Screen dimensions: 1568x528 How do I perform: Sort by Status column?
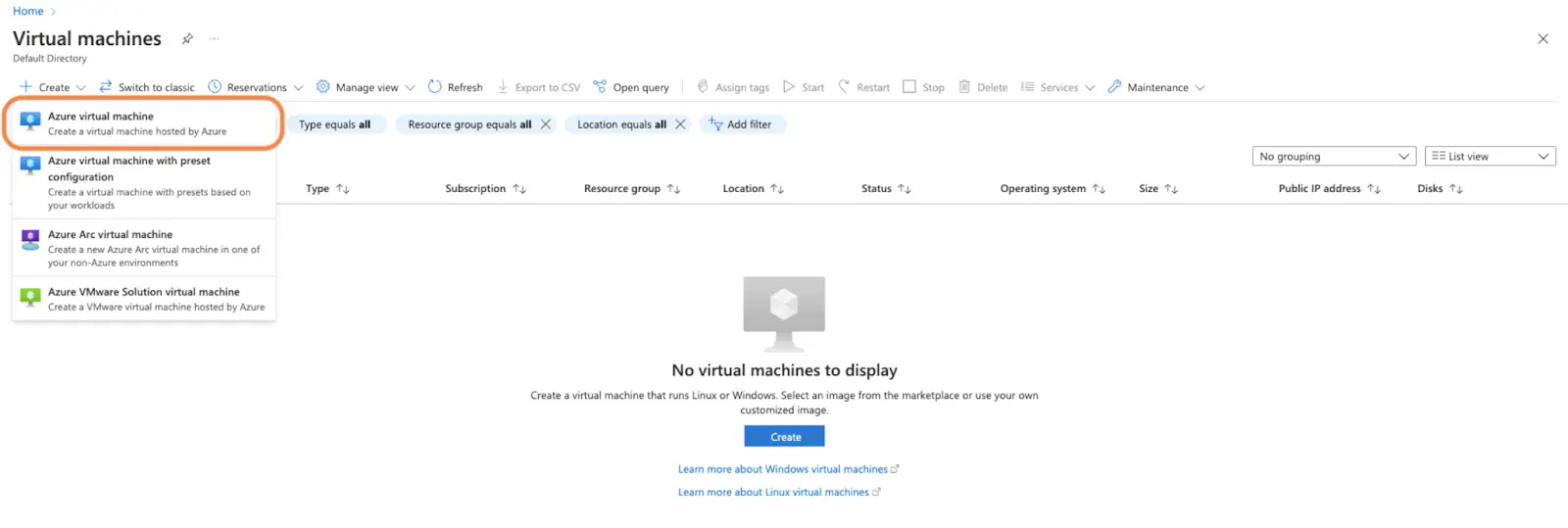click(886, 188)
